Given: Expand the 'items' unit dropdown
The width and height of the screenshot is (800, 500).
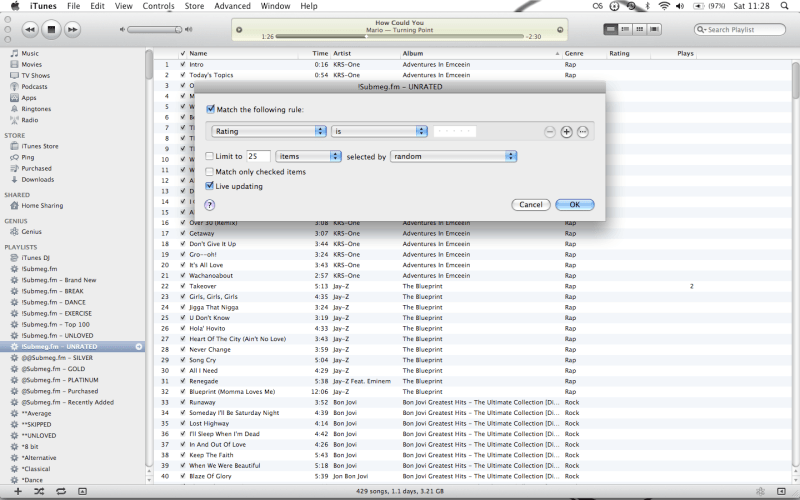Looking at the screenshot, I should 309,156.
